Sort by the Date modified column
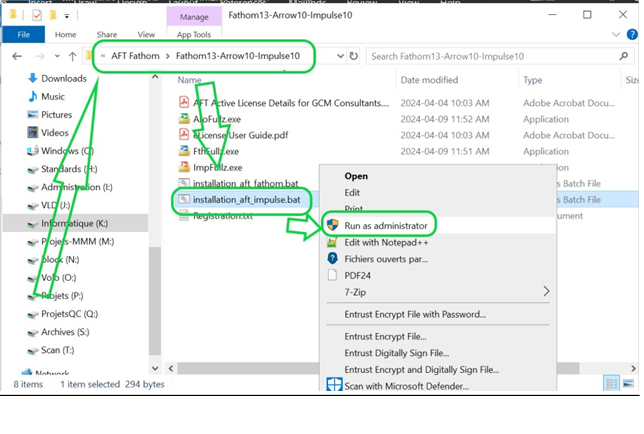The height and width of the screenshot is (434, 644). pos(429,80)
